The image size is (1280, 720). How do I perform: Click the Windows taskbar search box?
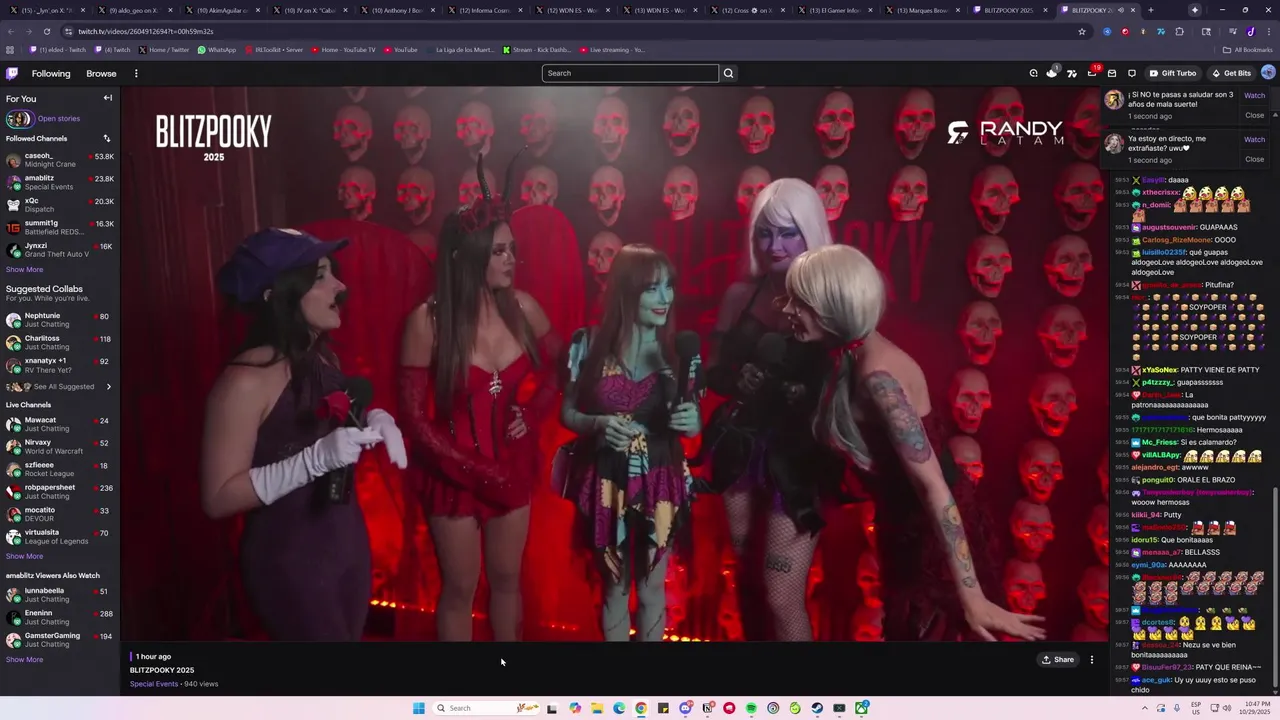tap(487, 708)
